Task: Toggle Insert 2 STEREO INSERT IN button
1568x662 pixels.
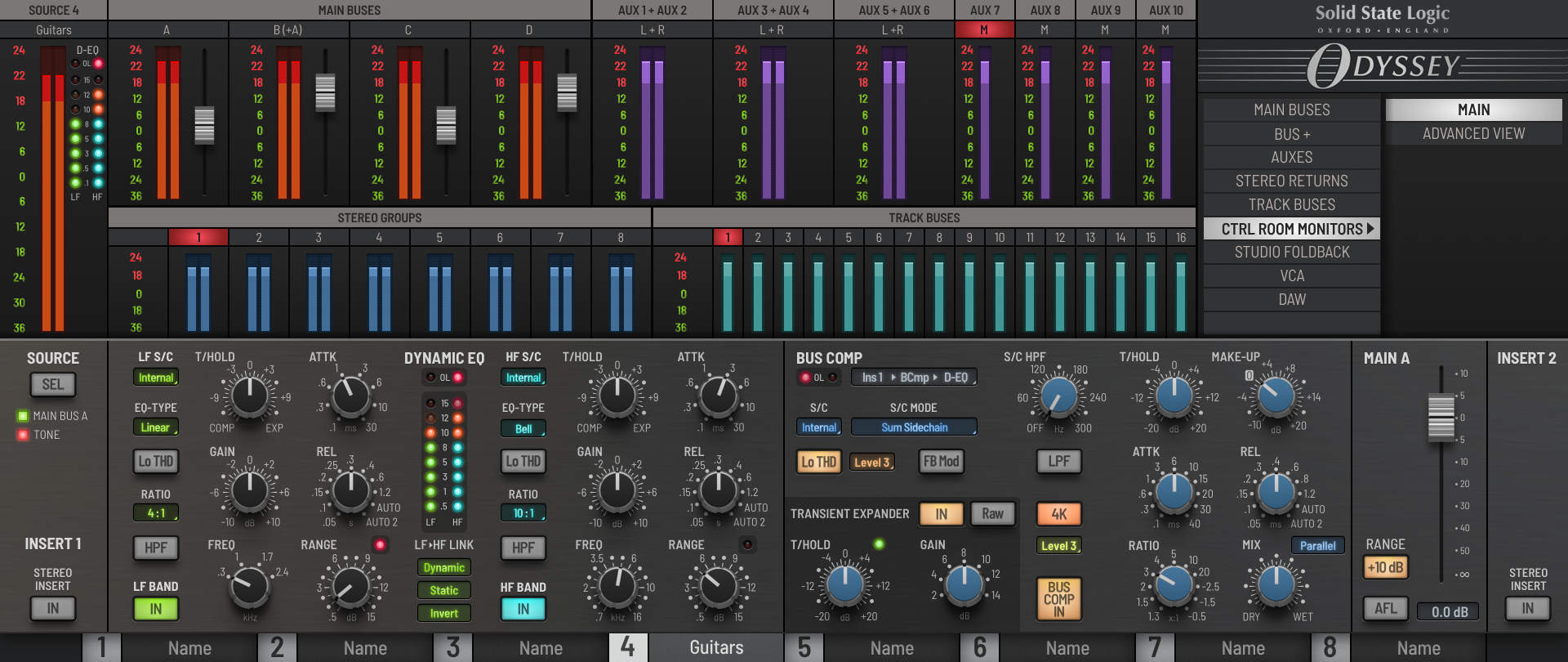Action: tap(1528, 608)
